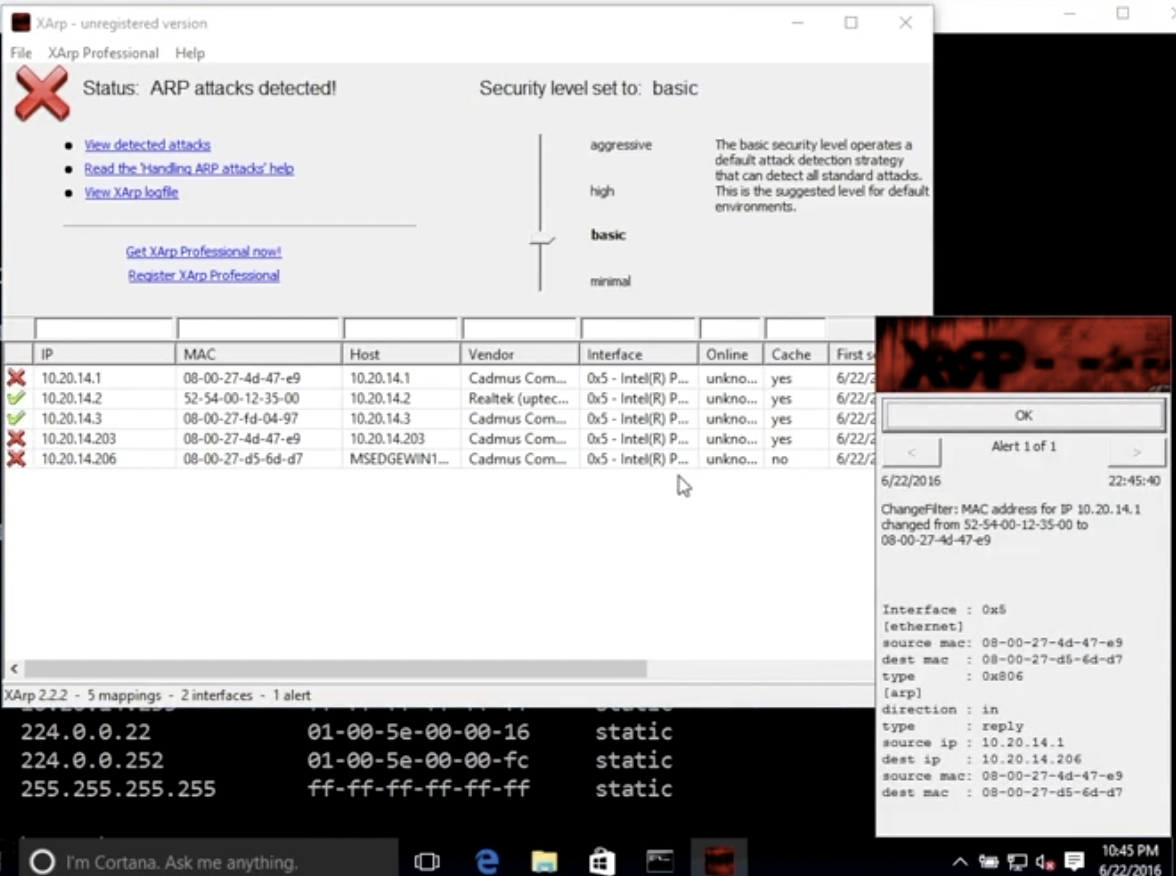This screenshot has width=1176, height=876.
Task: Click the Cortana circle icon
Action: tap(42, 862)
